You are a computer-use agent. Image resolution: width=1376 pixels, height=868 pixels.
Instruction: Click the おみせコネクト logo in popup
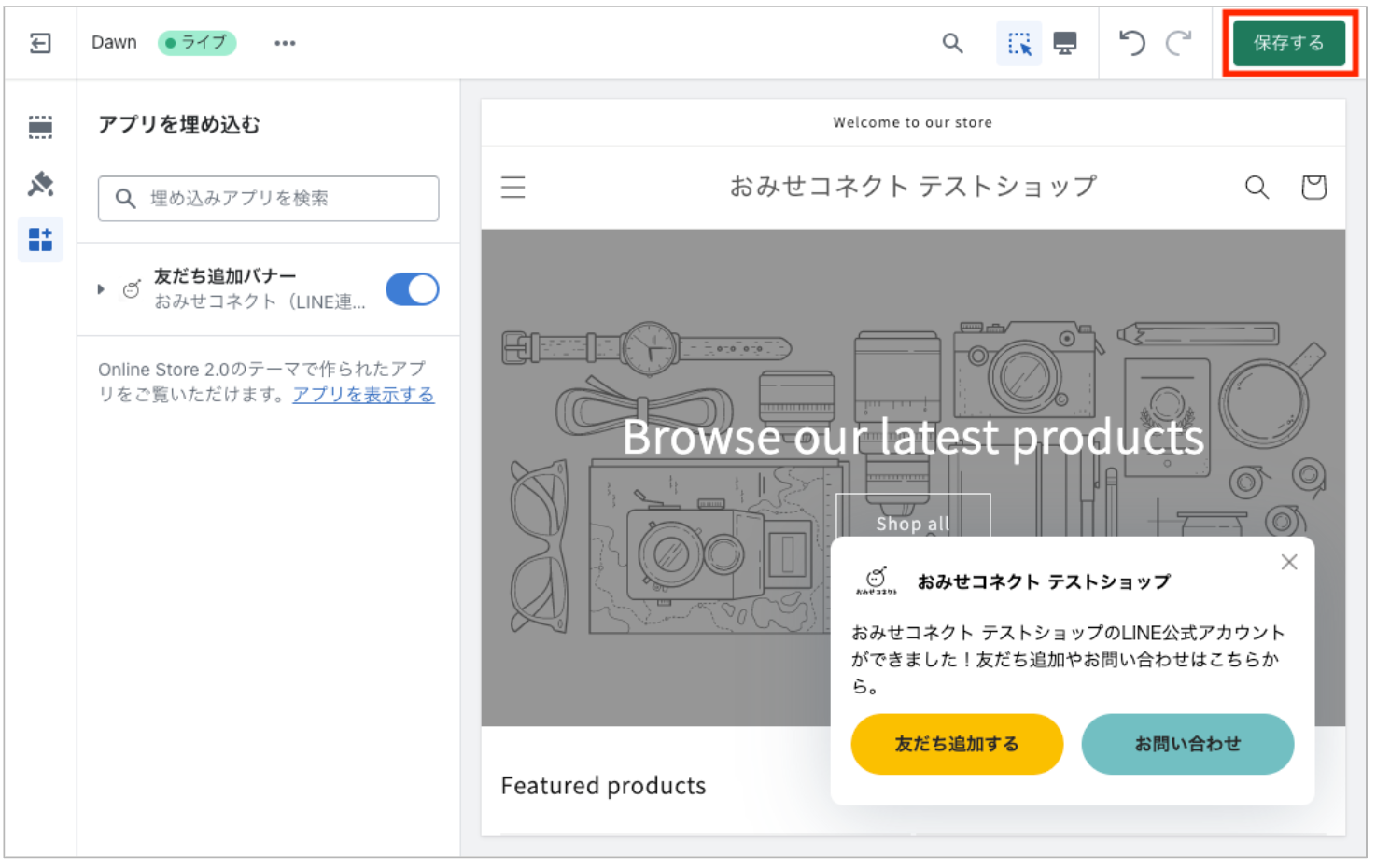876,581
